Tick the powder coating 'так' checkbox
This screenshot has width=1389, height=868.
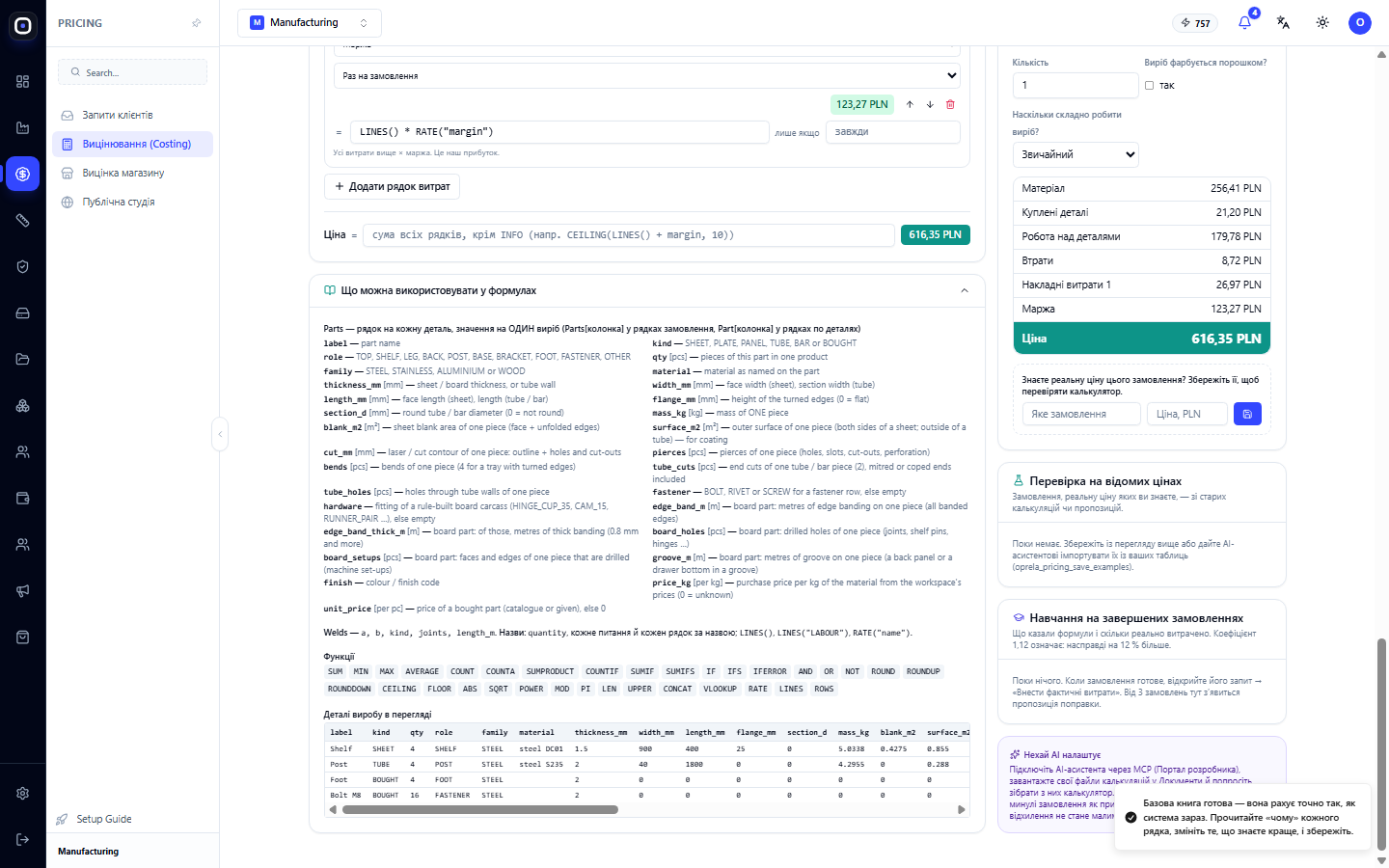click(1149, 86)
